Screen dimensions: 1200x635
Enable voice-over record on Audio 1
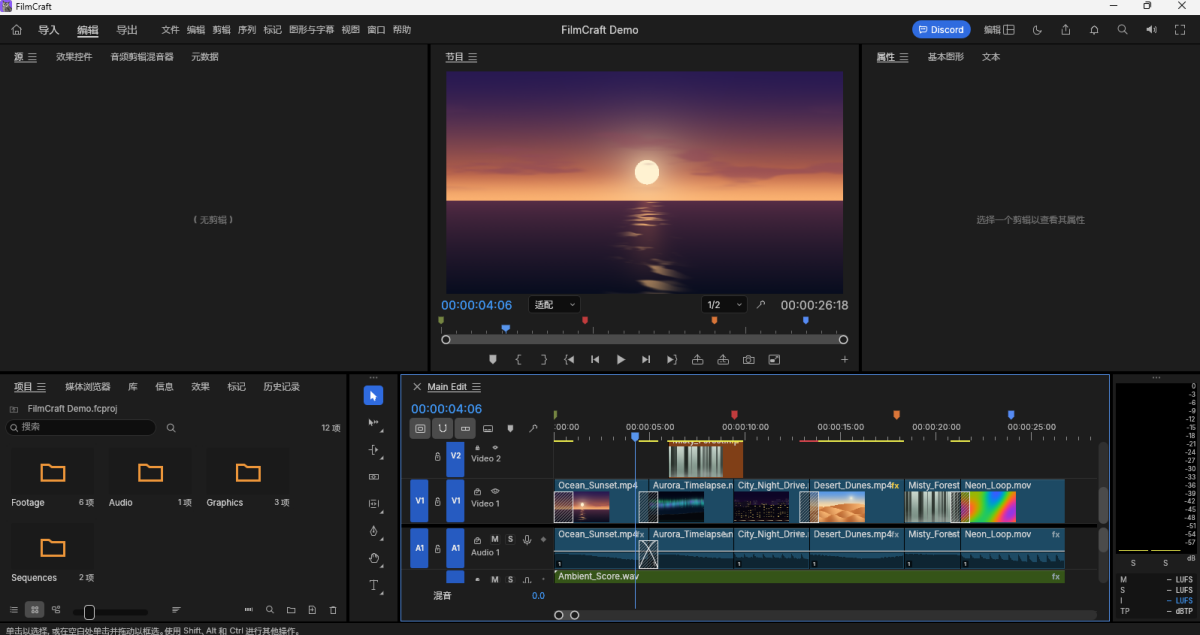pos(527,539)
